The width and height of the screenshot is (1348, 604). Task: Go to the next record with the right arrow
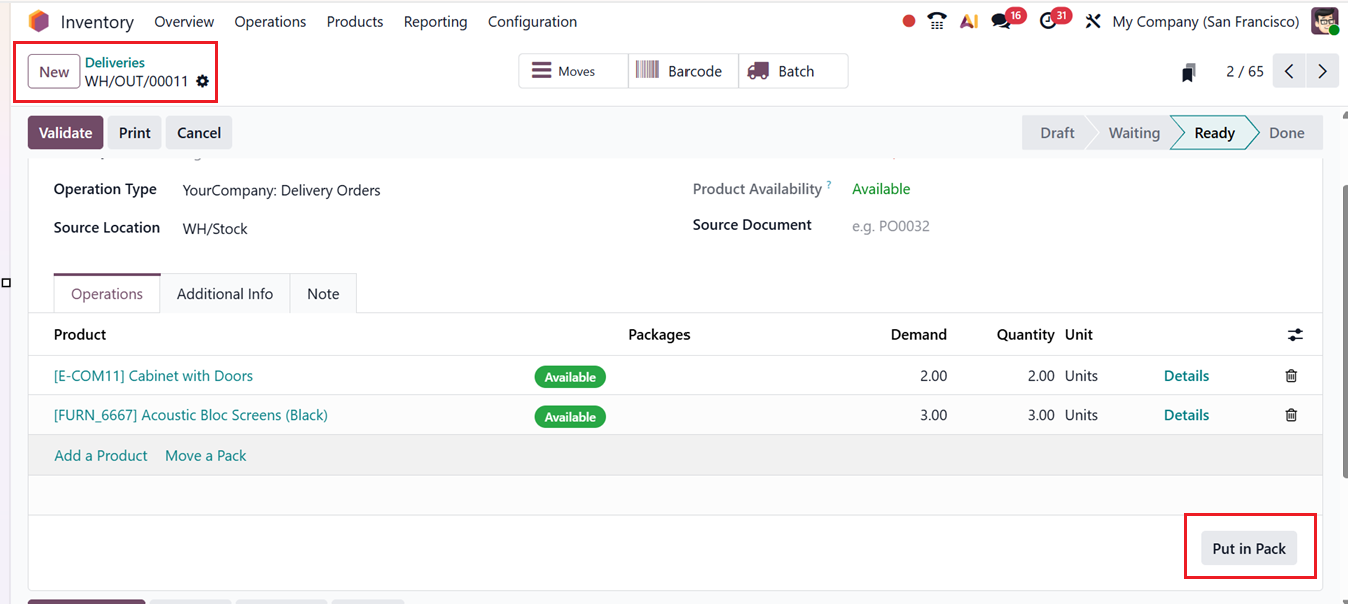(x=1322, y=70)
